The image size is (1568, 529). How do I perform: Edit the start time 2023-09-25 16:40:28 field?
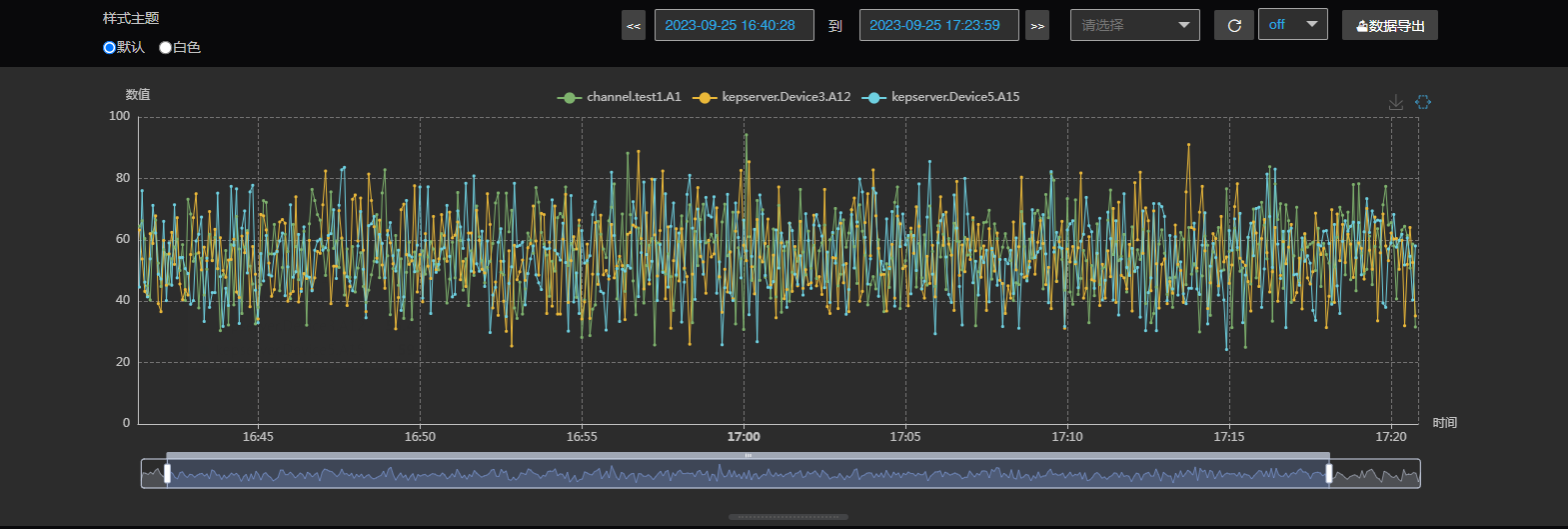click(x=735, y=25)
